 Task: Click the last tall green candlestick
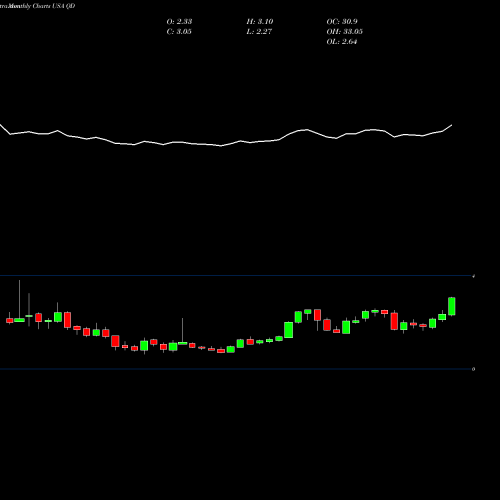[452, 306]
